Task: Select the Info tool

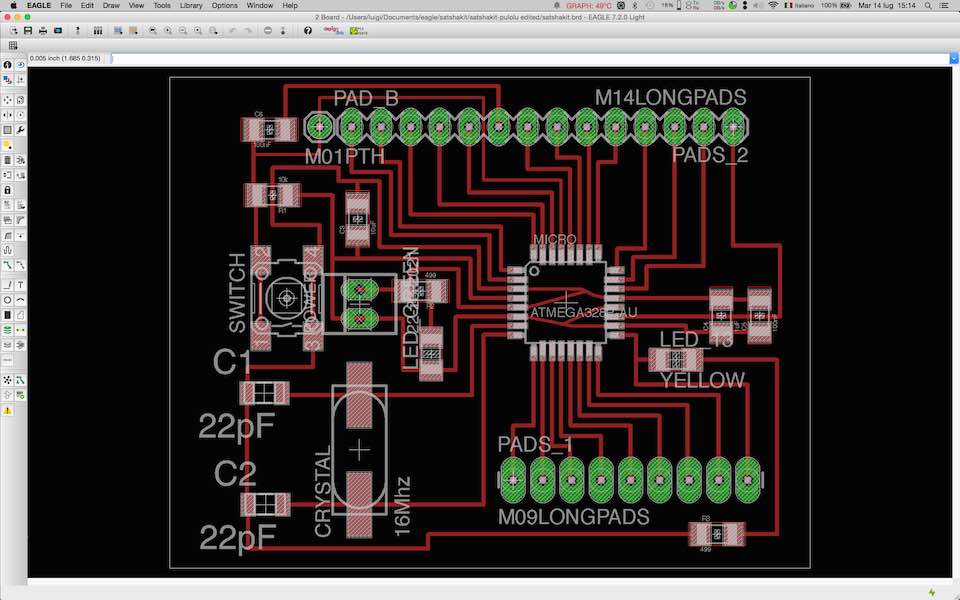Action: tap(7, 64)
